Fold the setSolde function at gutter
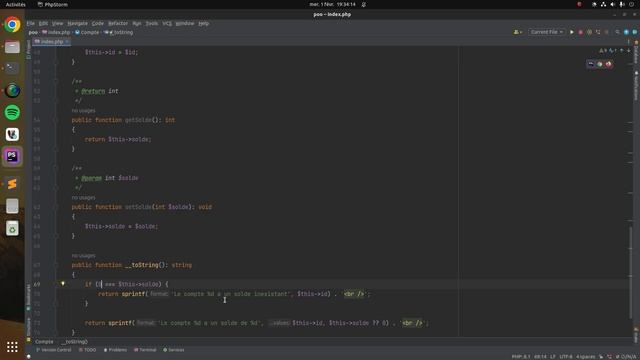The height and width of the screenshot is (360, 640). pyautogui.click(x=56, y=207)
